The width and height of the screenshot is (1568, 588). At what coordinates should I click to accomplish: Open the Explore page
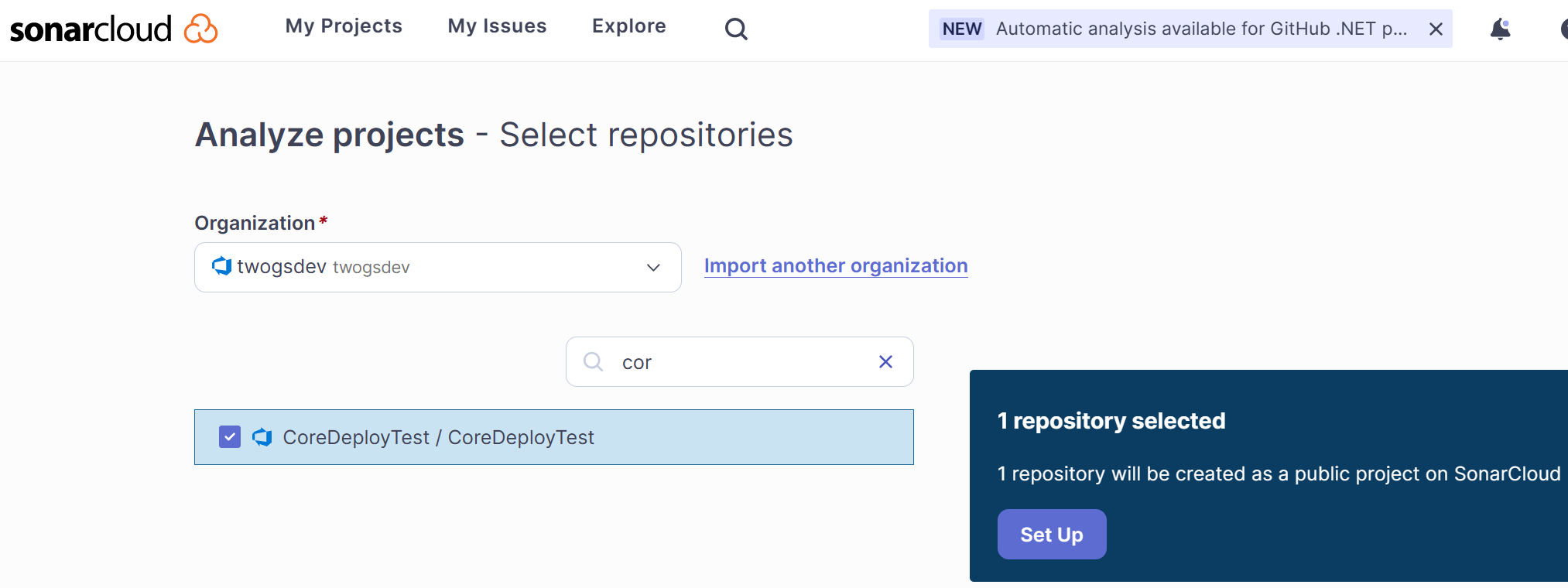628,26
